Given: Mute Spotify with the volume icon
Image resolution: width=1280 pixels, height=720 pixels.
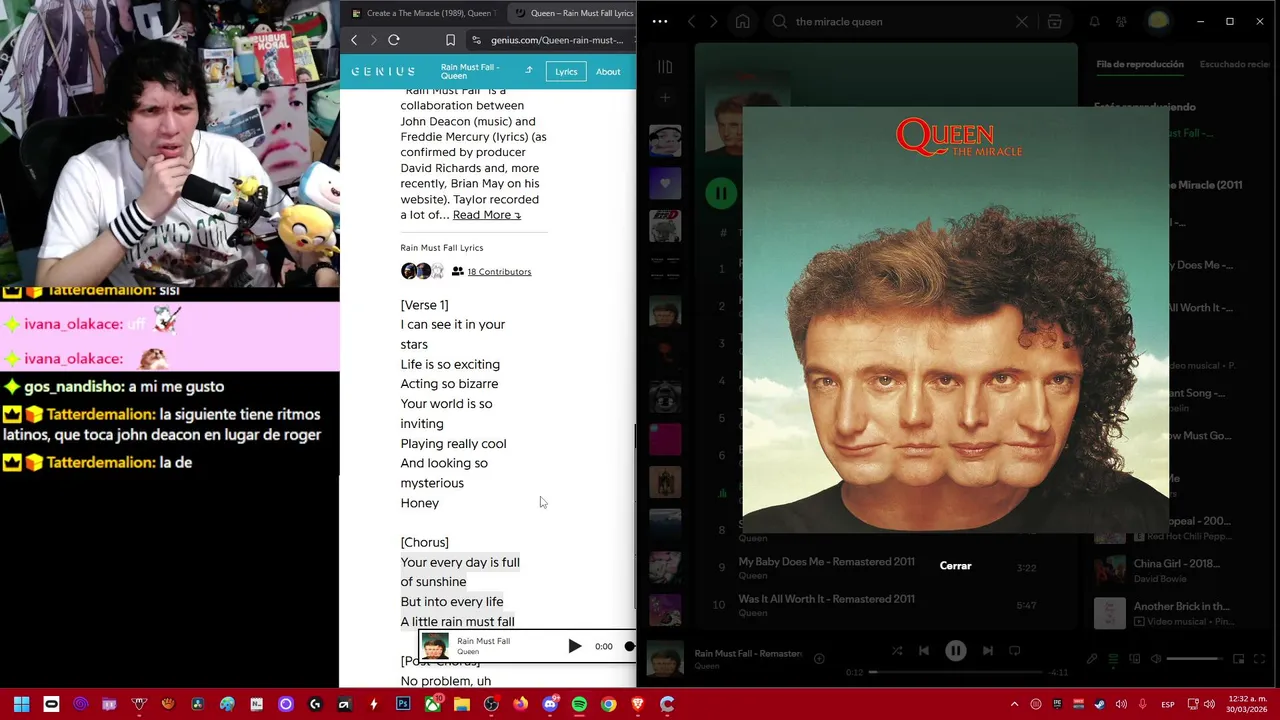Looking at the screenshot, I should [x=1156, y=659].
